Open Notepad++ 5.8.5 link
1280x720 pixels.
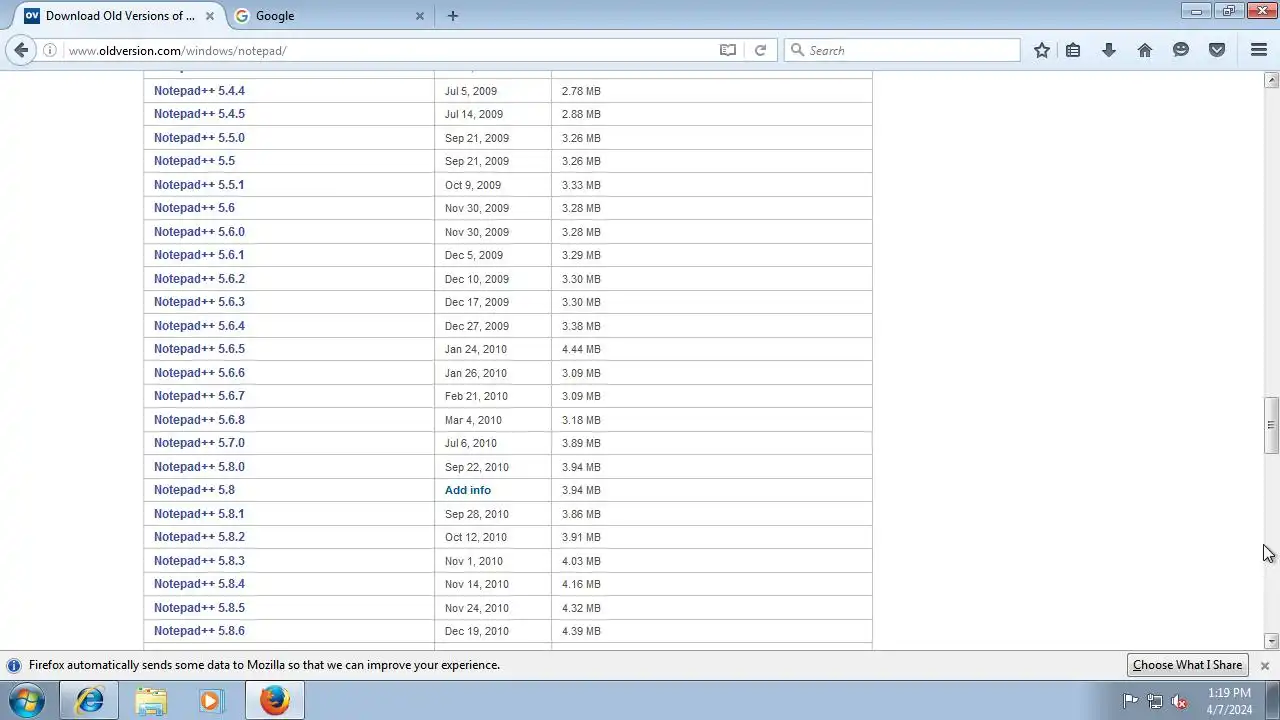tap(199, 608)
